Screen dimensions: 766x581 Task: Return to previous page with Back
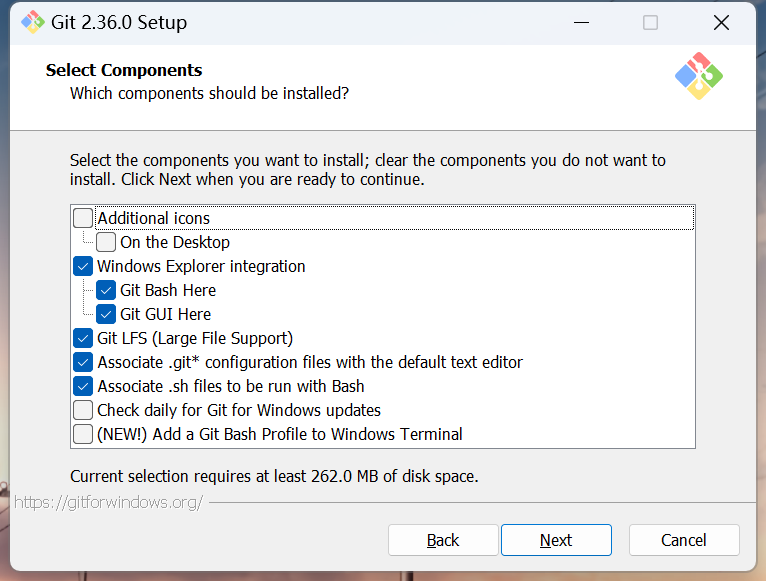tap(443, 540)
